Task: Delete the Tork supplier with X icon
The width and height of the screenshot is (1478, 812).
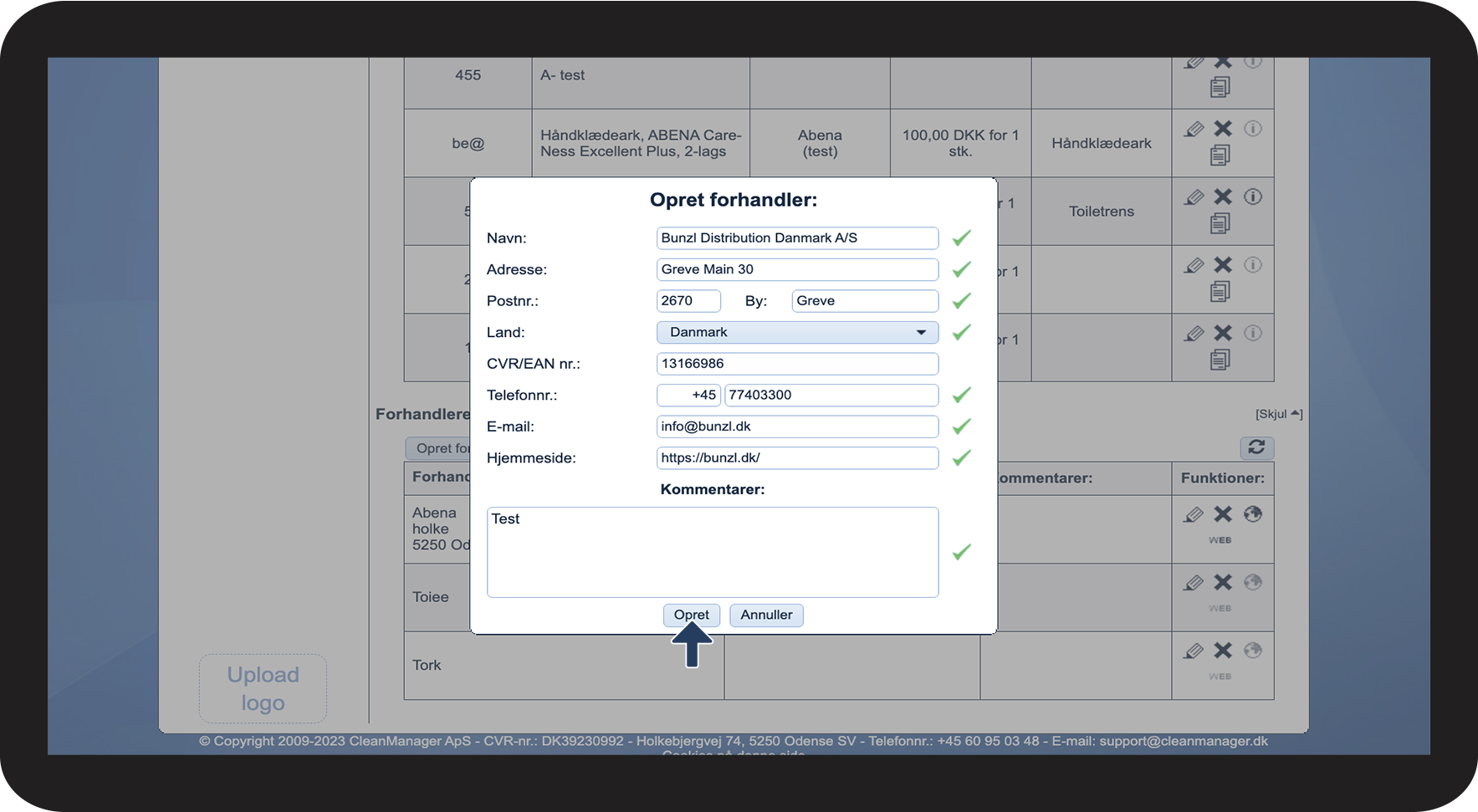Action: tap(1223, 651)
